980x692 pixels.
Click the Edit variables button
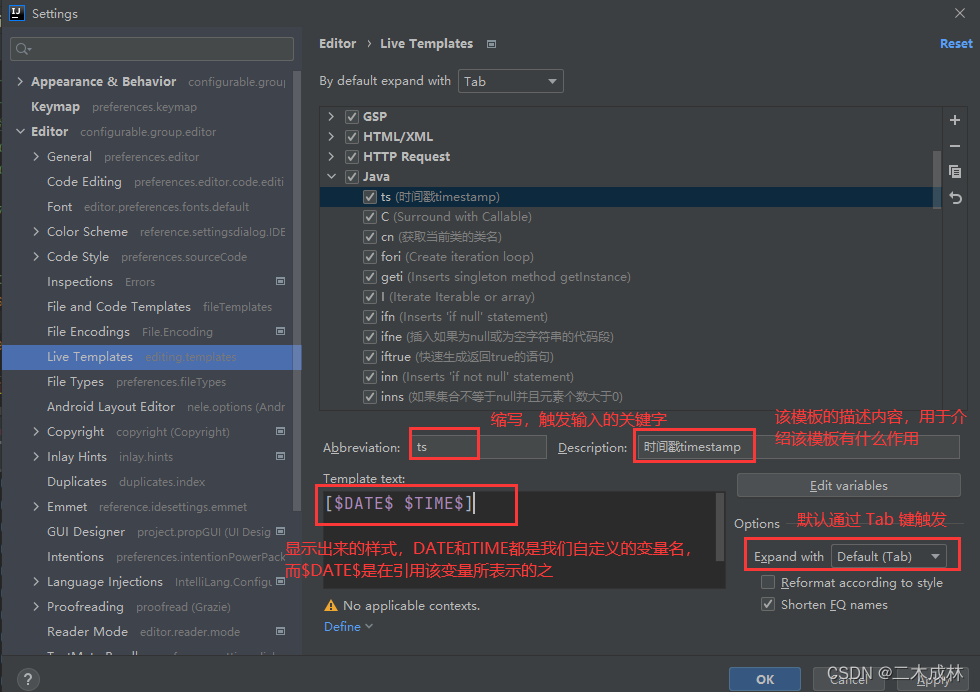[848, 485]
